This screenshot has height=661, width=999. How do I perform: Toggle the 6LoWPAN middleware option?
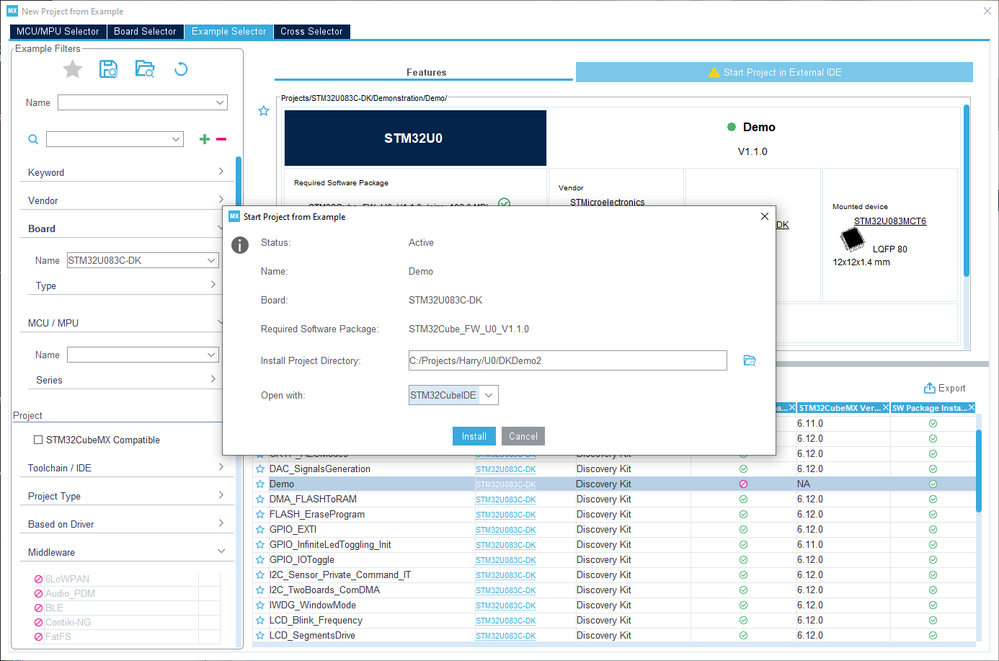click(x=38, y=579)
